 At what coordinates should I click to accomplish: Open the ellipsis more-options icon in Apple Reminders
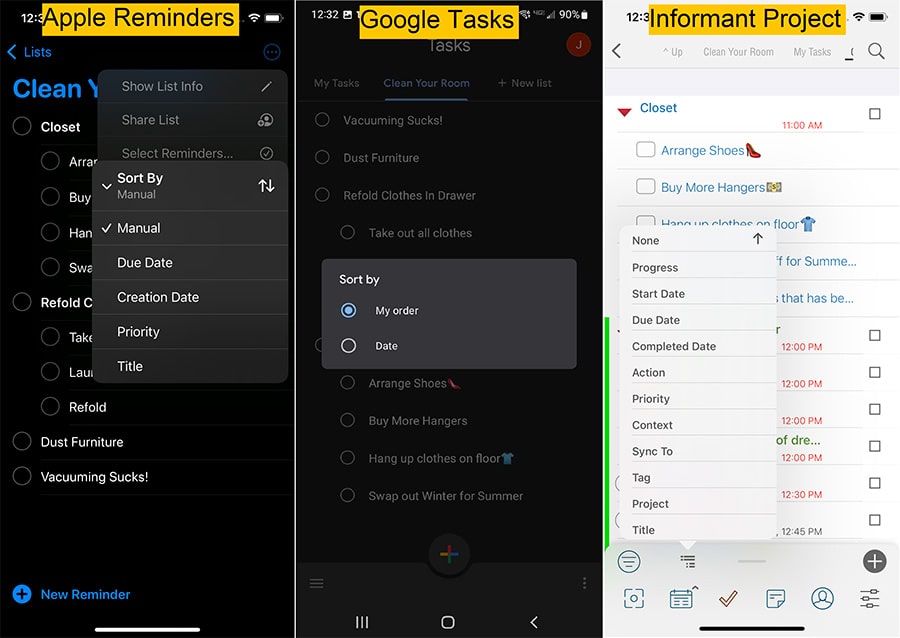[271, 52]
